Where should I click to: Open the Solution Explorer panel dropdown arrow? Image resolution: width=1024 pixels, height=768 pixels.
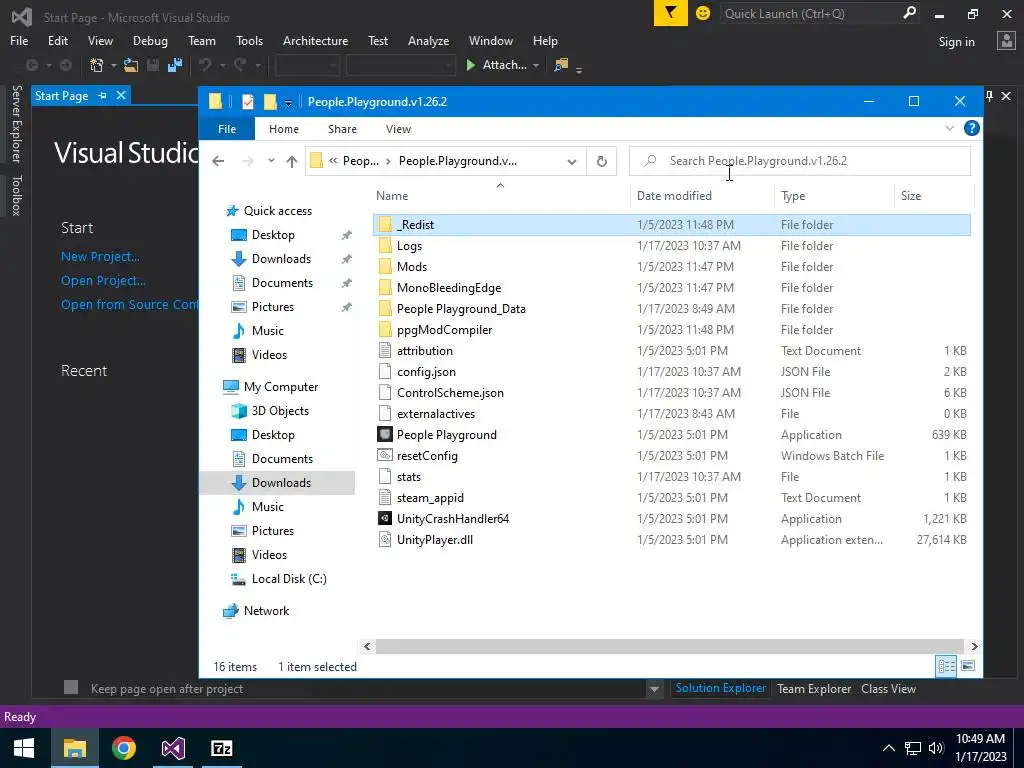pos(654,689)
